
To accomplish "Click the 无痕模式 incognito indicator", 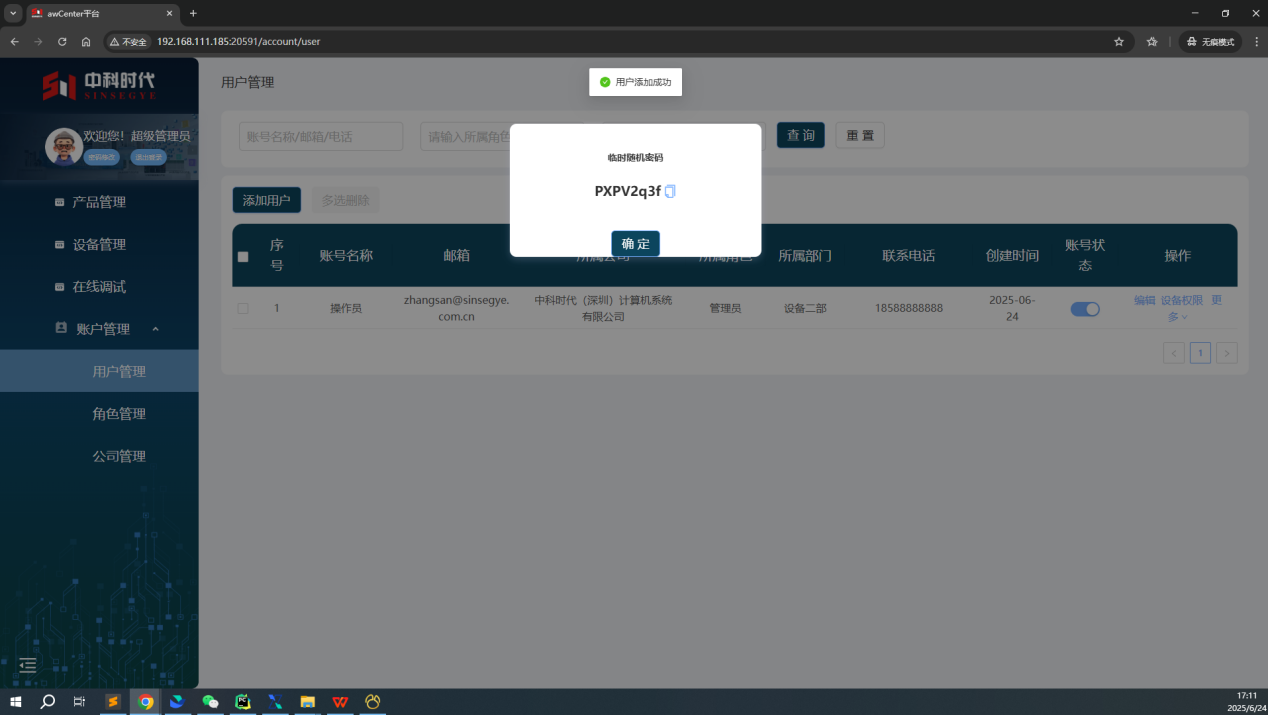I will (x=1211, y=42).
